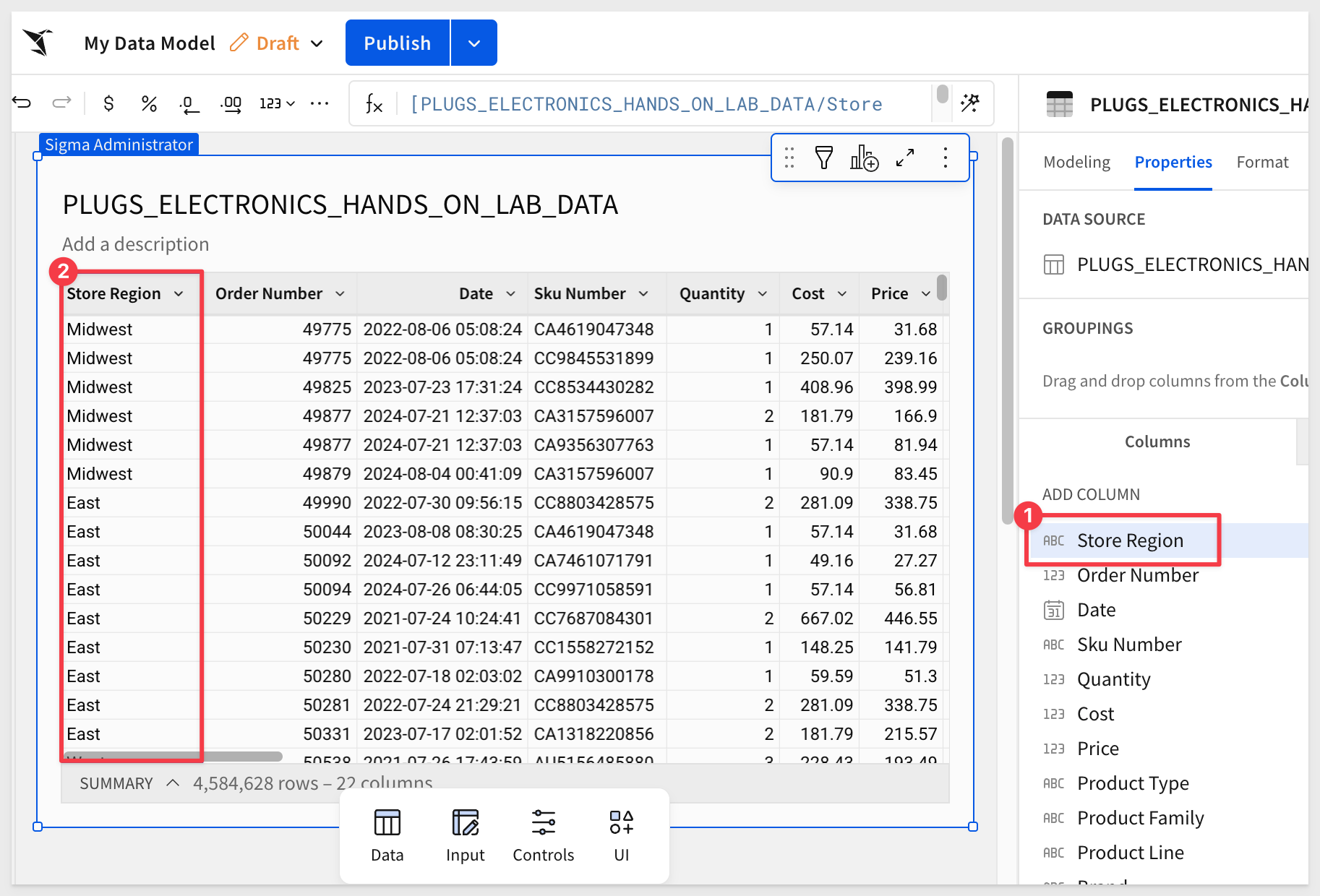Click the My Data Model title
Screen dimensions: 1320x896
(150, 43)
